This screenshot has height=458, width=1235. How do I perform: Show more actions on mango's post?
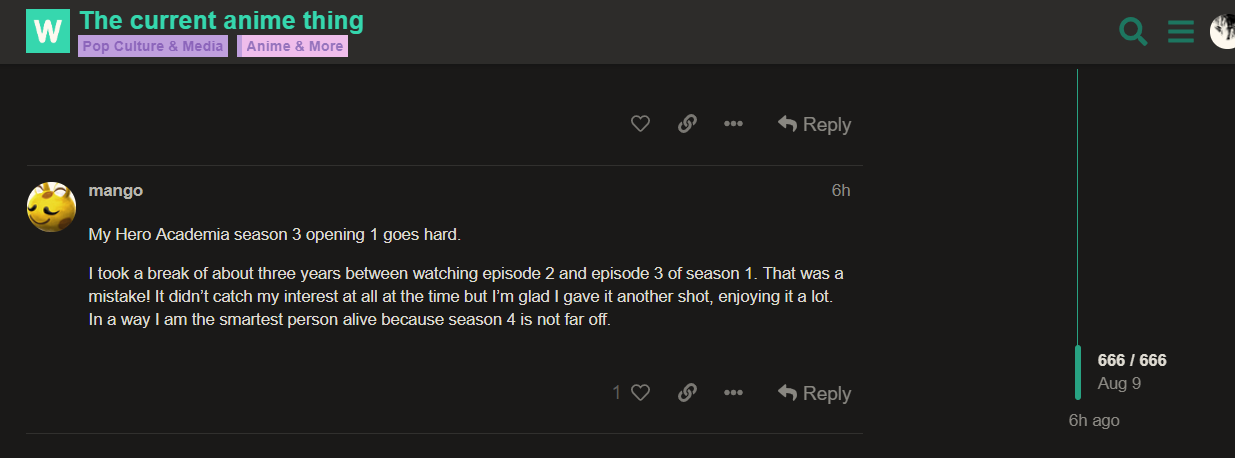(x=733, y=393)
